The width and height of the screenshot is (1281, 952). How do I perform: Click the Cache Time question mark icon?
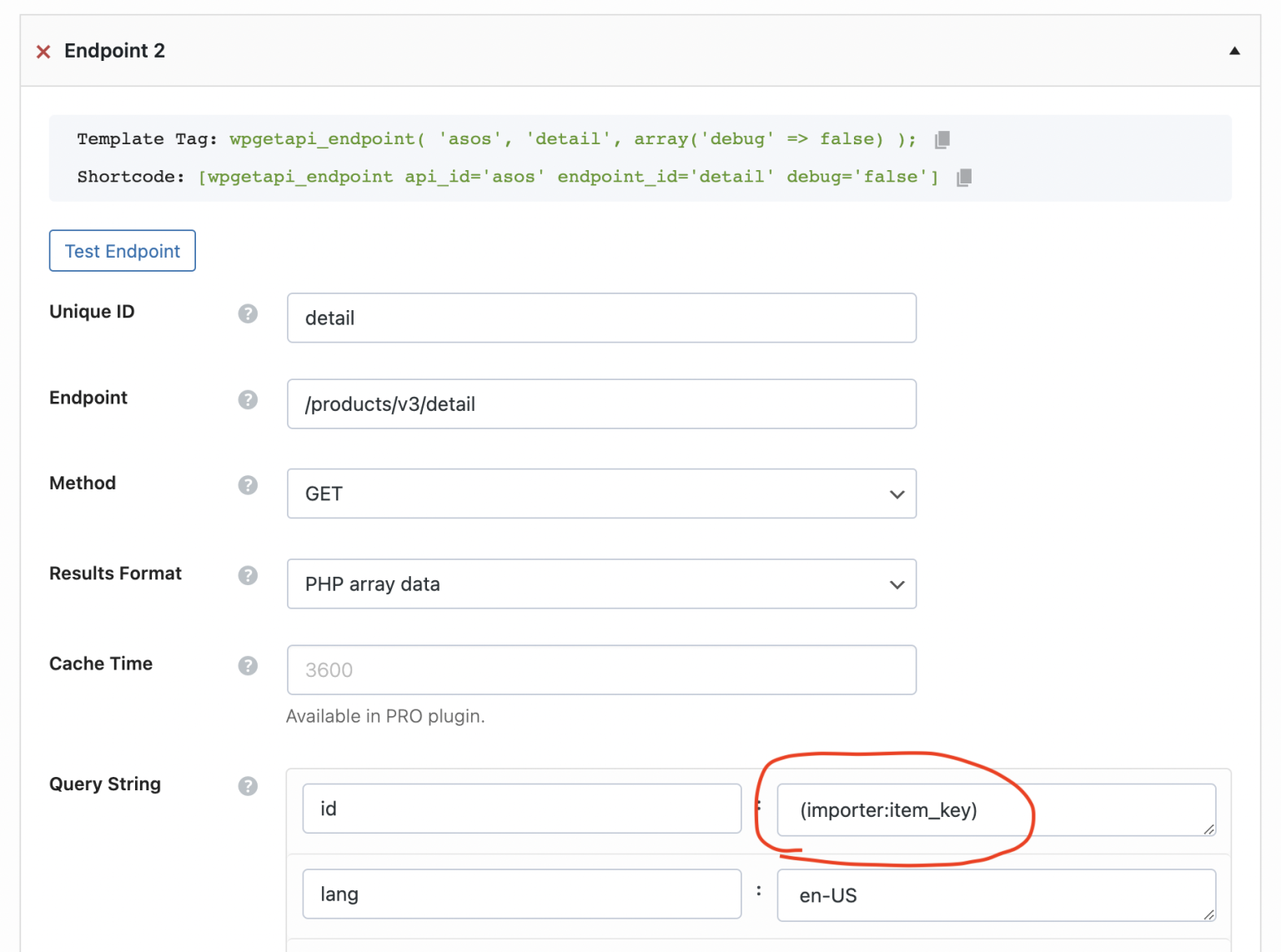click(x=247, y=665)
